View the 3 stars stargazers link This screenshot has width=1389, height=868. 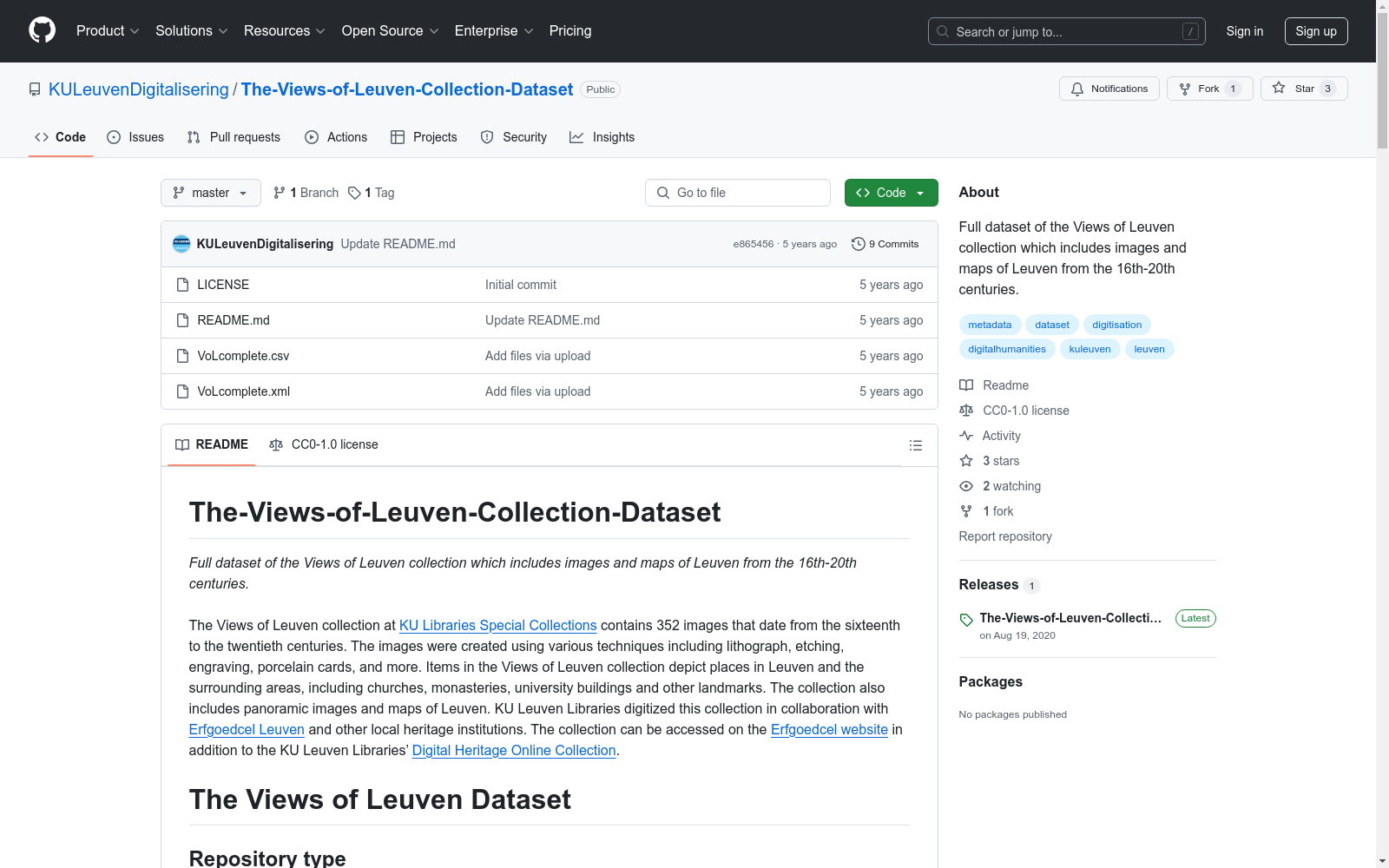tap(990, 461)
